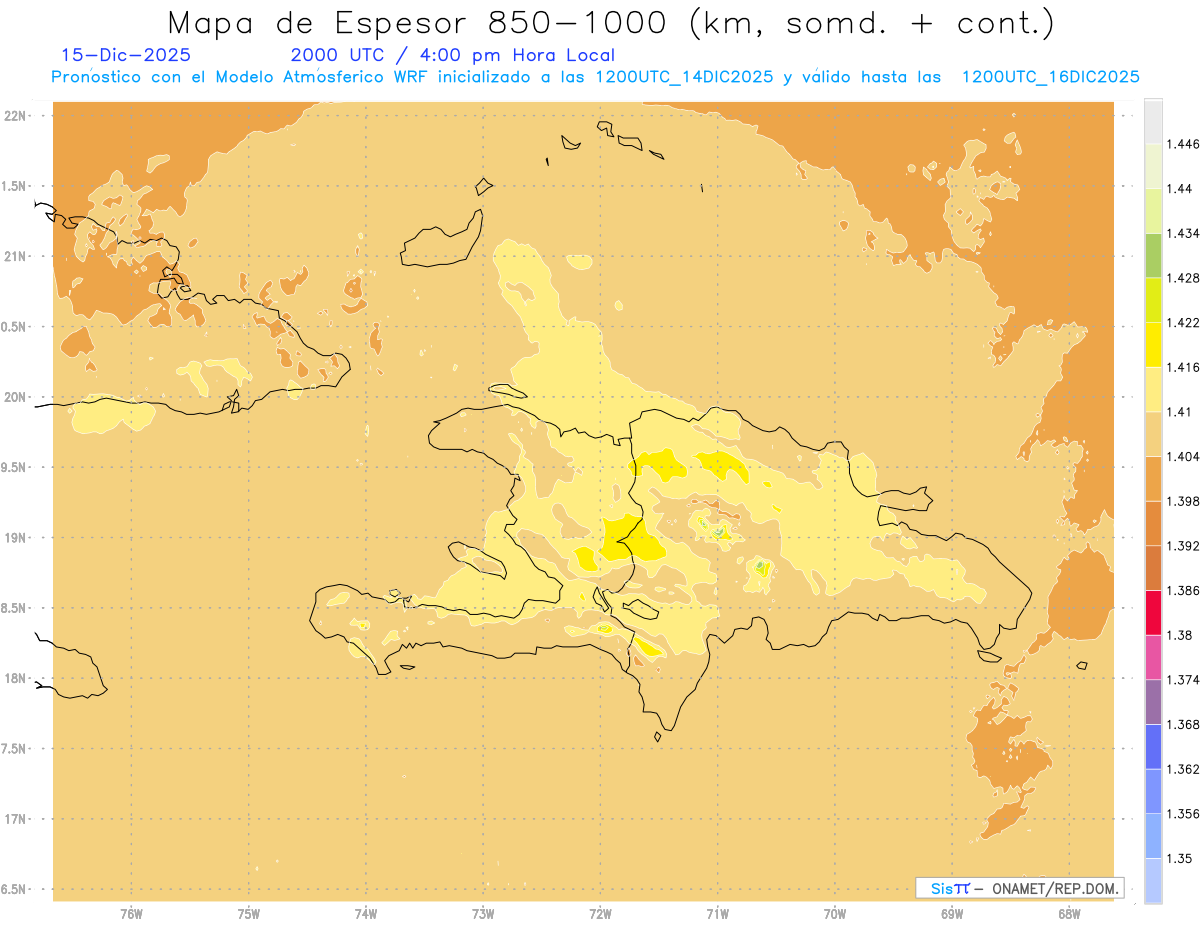Pick the red swatch between 1.38 and 1.386
The width and height of the screenshot is (1200, 927).
1153,613
